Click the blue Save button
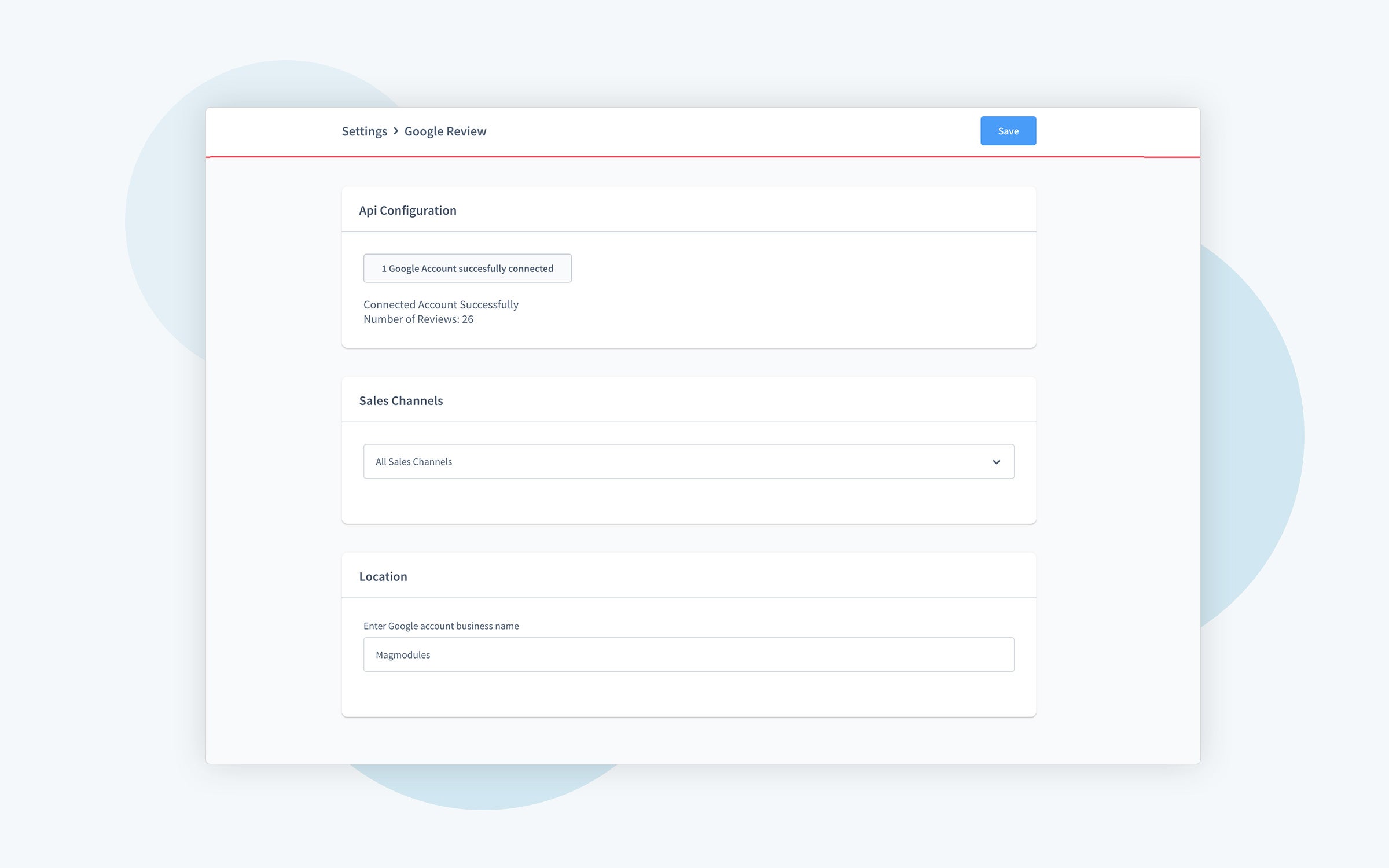1389x868 pixels. pyautogui.click(x=1008, y=131)
